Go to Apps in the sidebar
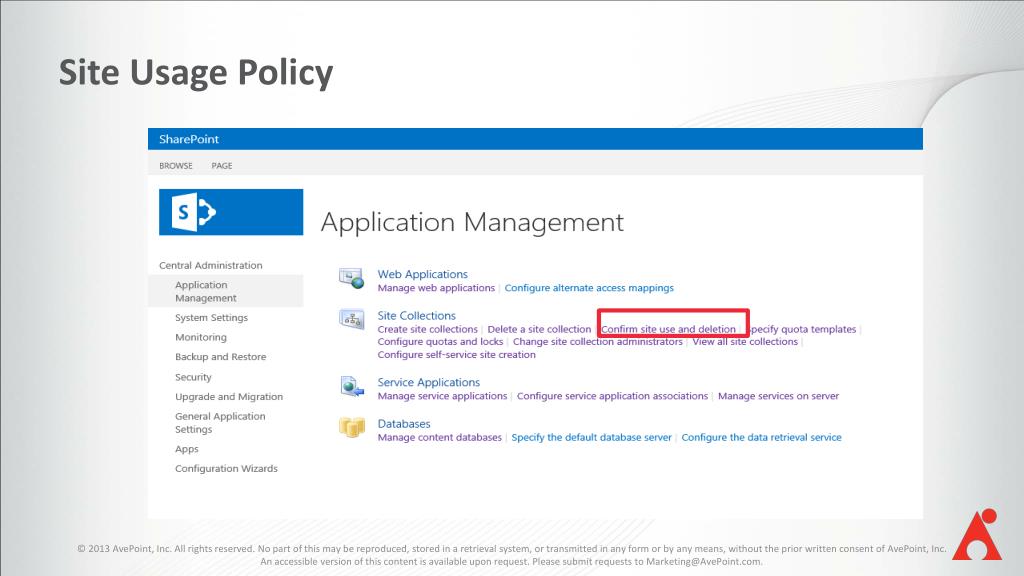Screen dimensions: 1024x576 click(x=187, y=449)
